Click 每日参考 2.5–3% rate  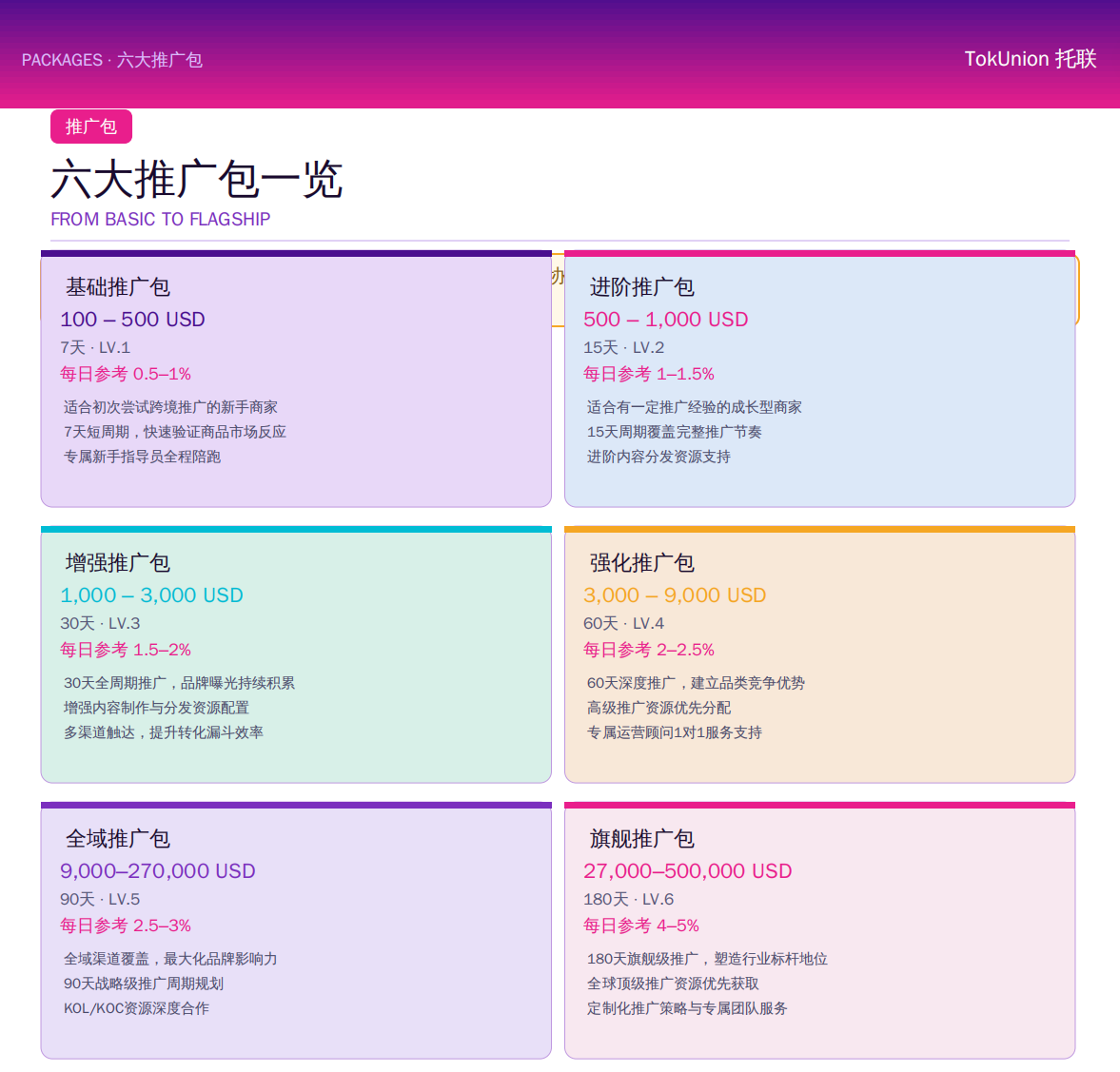(x=126, y=925)
